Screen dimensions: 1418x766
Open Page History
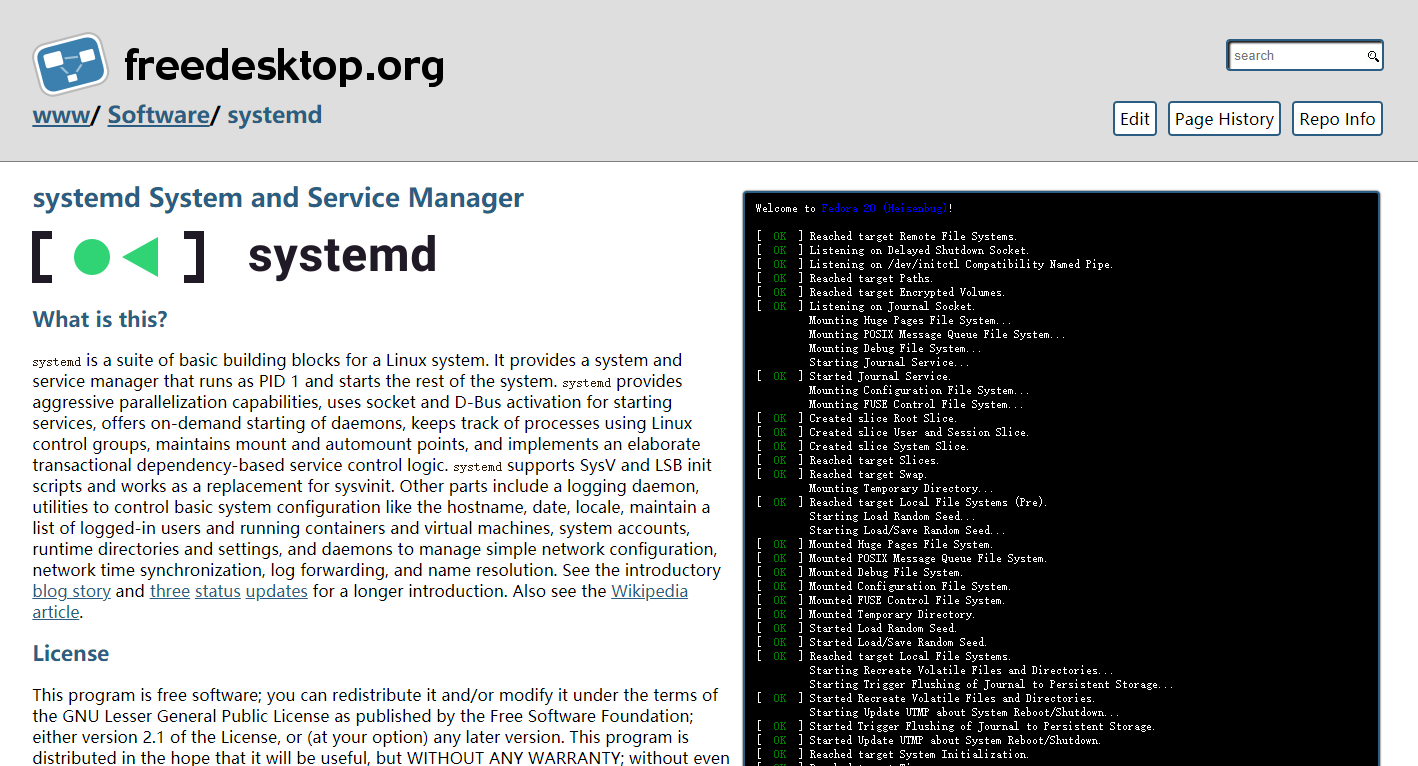tap(1224, 118)
